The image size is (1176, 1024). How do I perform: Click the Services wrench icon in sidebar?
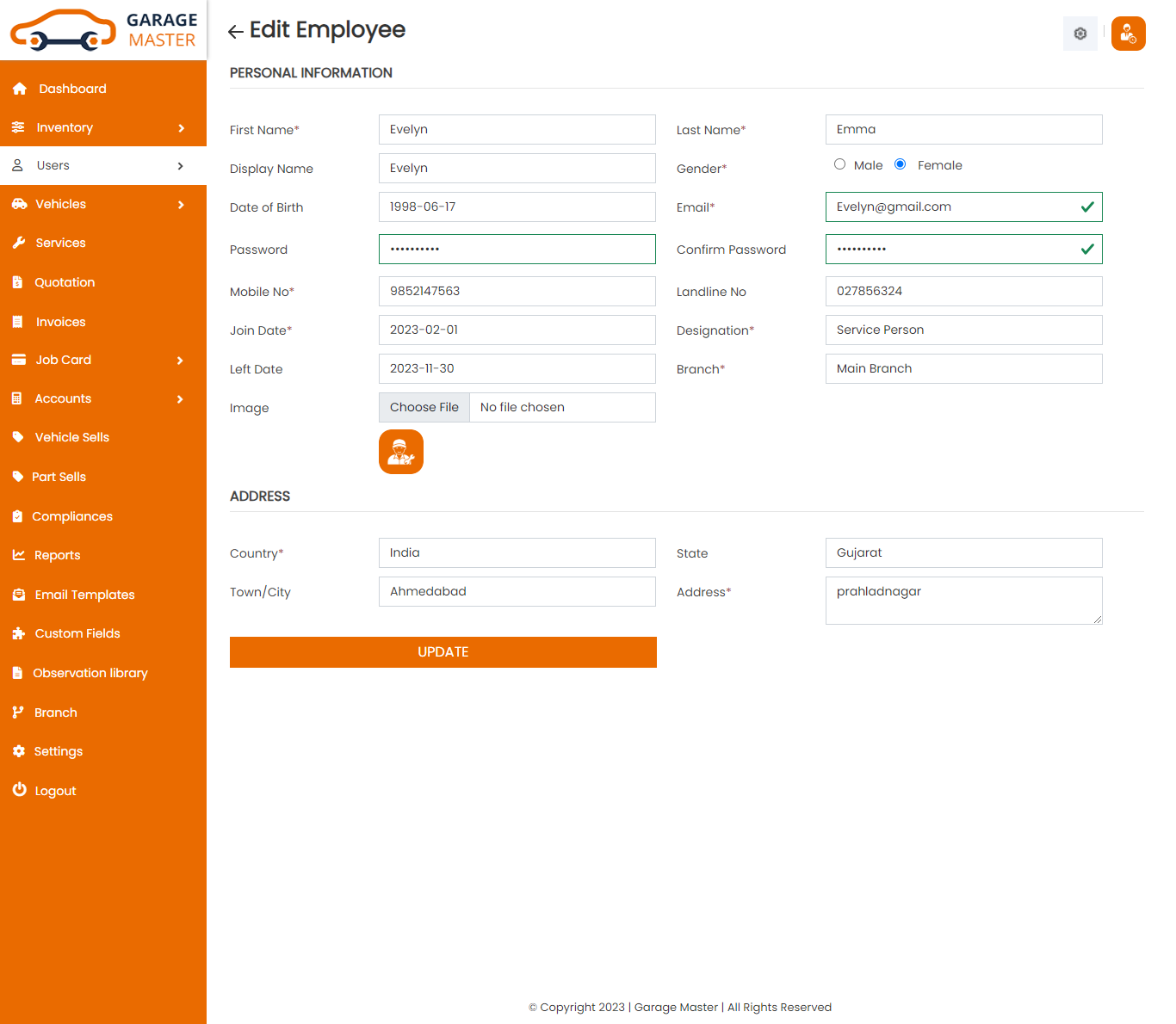point(19,243)
